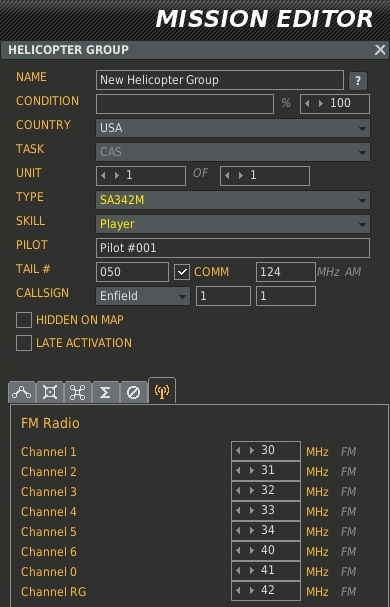Open the Type dropdown showing SA342M
Screen dimensions: 390x607
(233, 200)
